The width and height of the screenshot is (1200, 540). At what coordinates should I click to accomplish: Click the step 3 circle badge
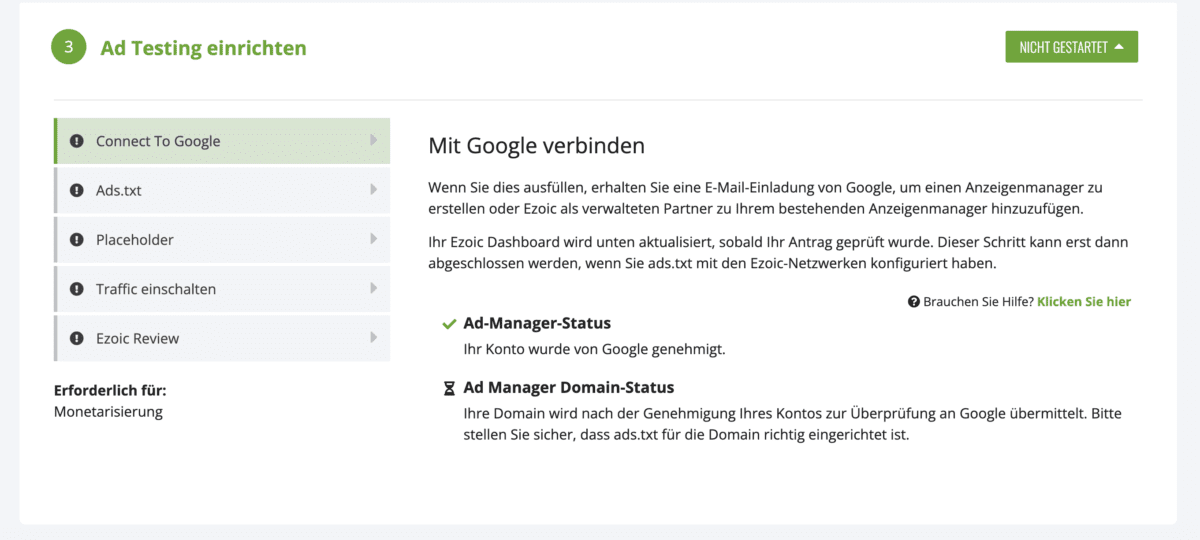(68, 47)
